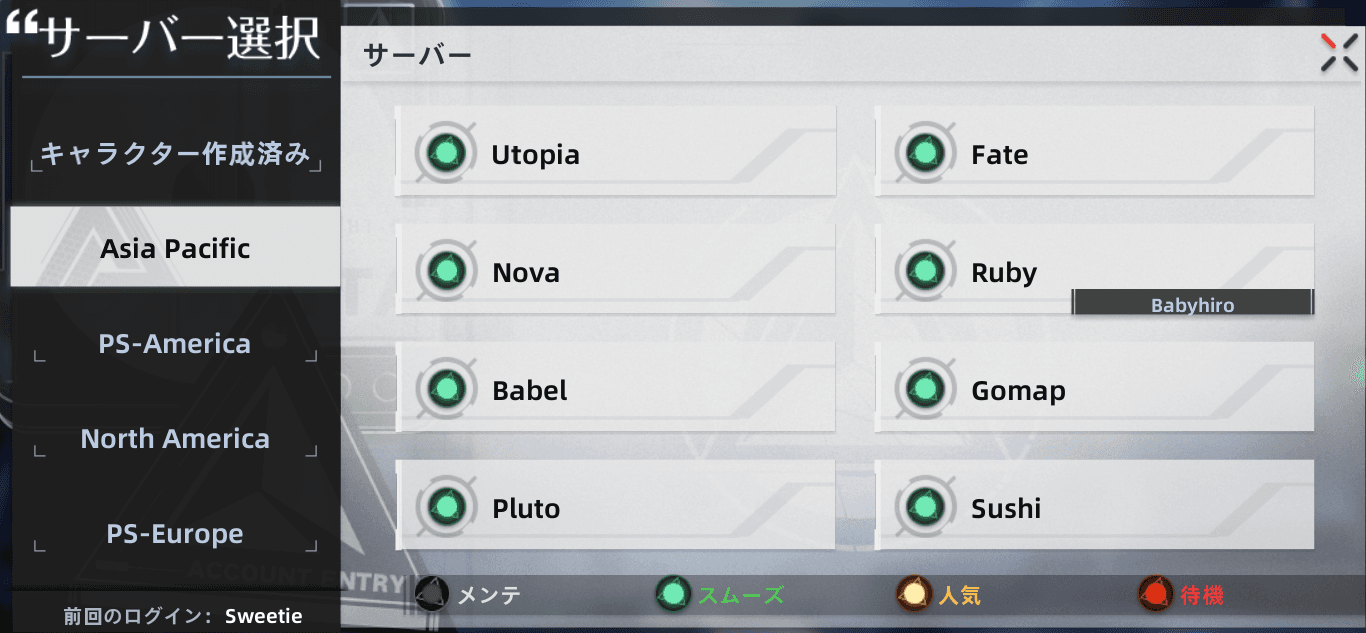Image resolution: width=1366 pixels, height=633 pixels.
Task: Switch to the Asia Pacific region tab
Action: [175, 248]
